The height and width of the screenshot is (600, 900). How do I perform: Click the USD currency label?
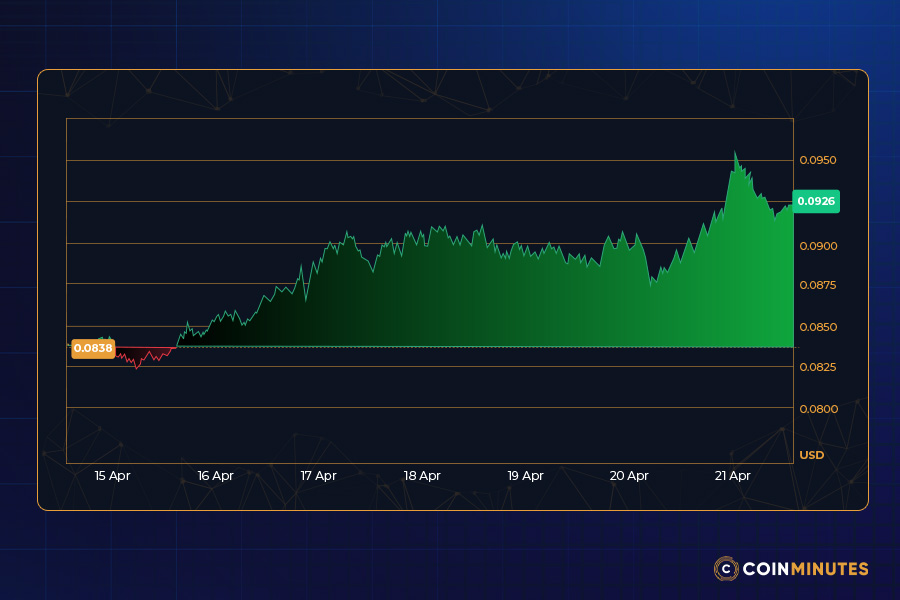(811, 455)
